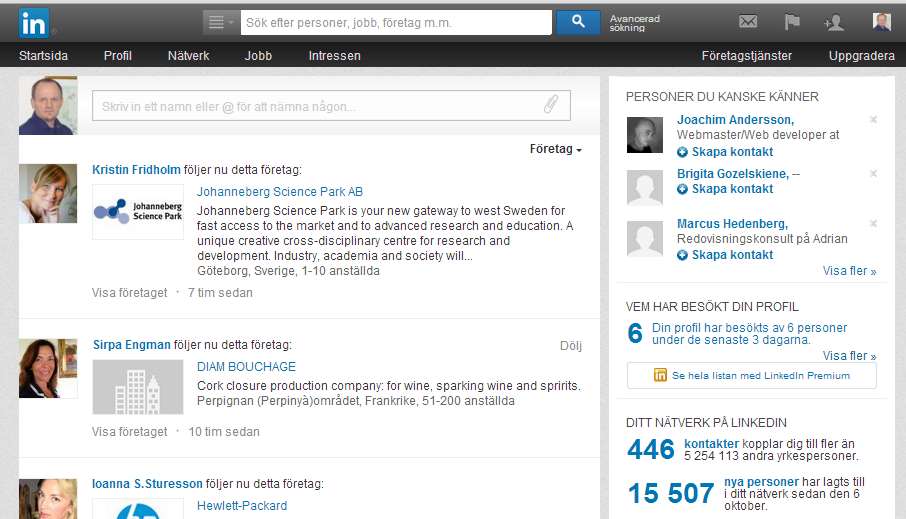The image size is (906, 519).
Task: Click the 446 contacts number
Action: coord(651,450)
